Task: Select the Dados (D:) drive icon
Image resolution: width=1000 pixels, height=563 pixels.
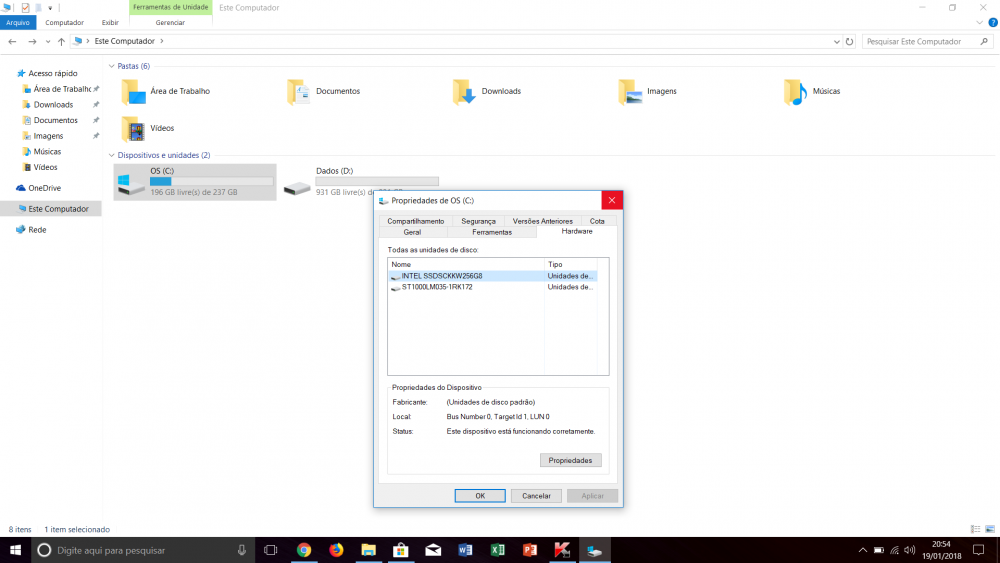Action: pyautogui.click(x=297, y=186)
